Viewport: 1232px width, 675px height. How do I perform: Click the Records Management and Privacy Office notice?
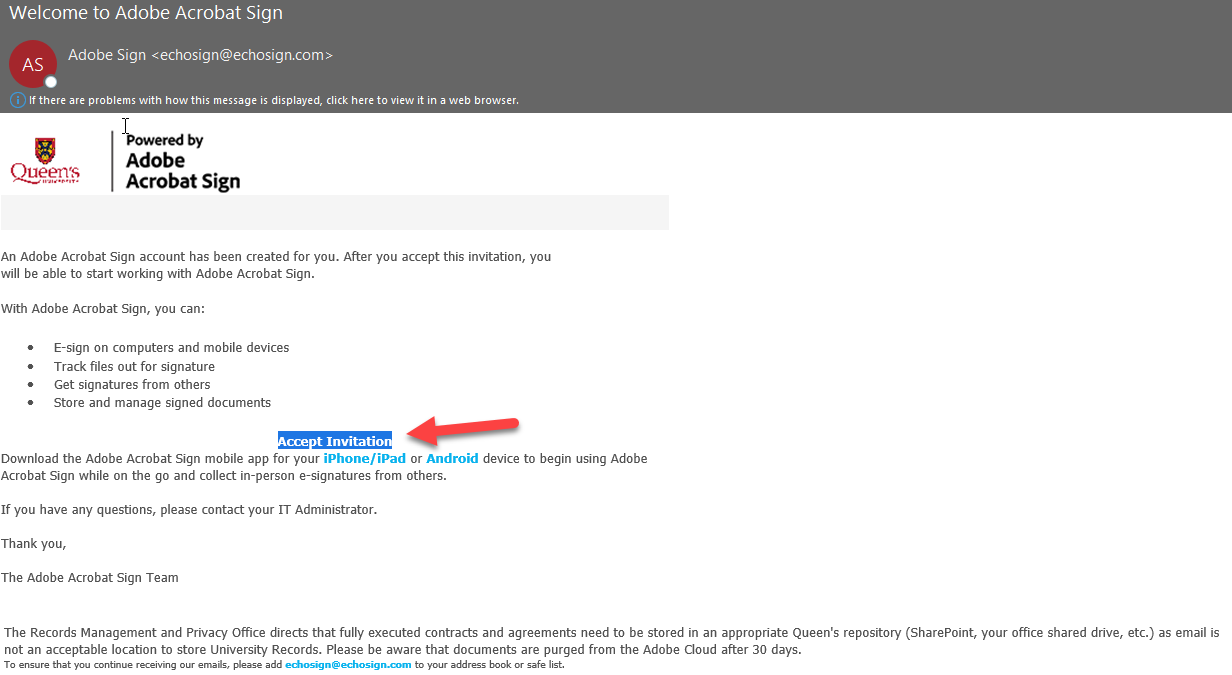tap(612, 641)
